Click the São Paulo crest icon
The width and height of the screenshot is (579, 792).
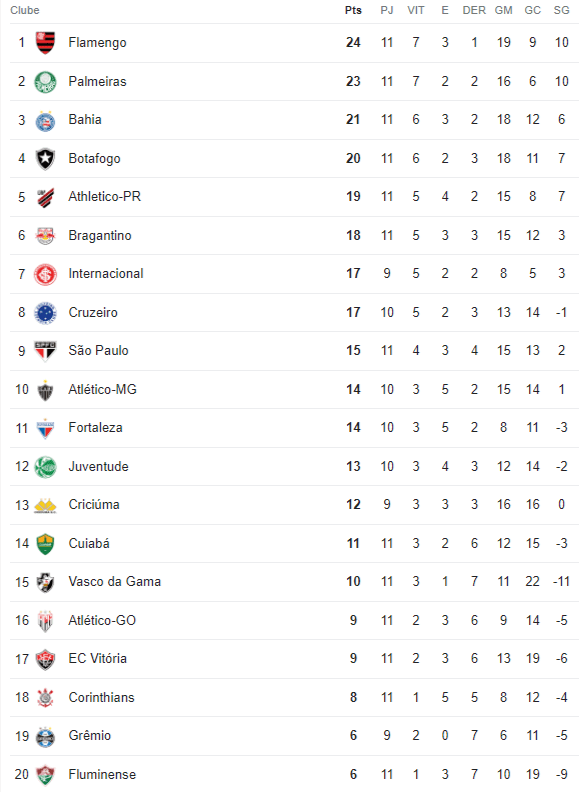click(45, 351)
